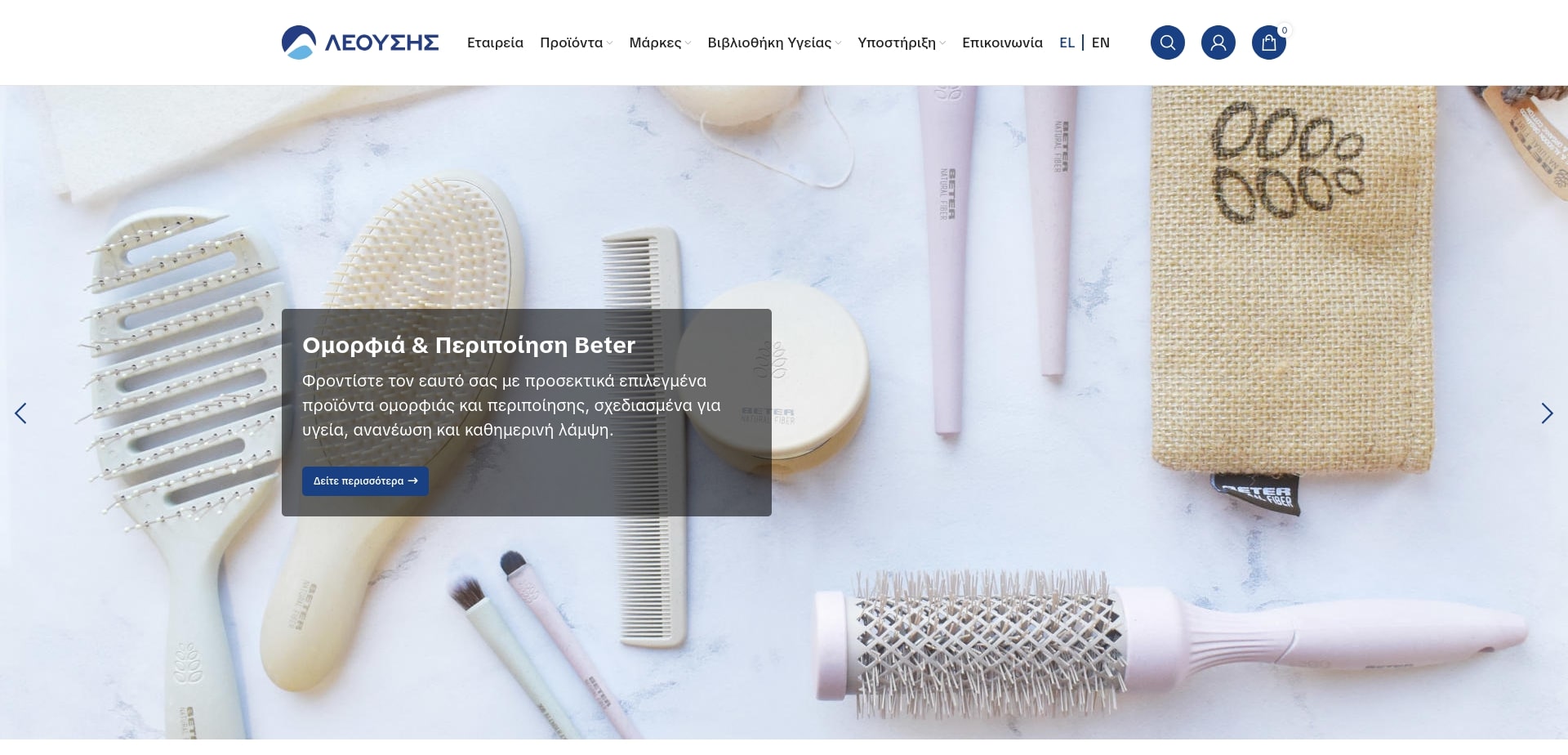Screen dimensions: 1568x755
Task: Open the Επικοινωνία menu item
Action: coord(1002,42)
